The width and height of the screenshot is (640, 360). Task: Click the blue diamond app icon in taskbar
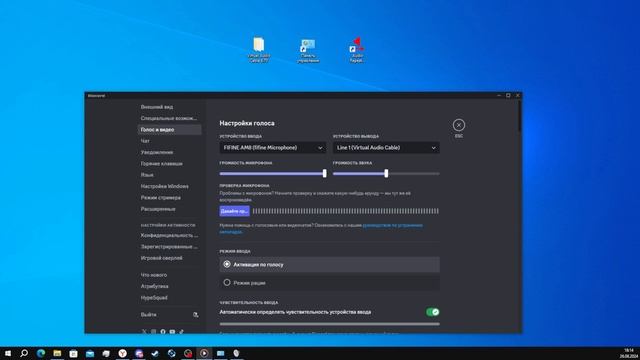[x=171, y=353]
